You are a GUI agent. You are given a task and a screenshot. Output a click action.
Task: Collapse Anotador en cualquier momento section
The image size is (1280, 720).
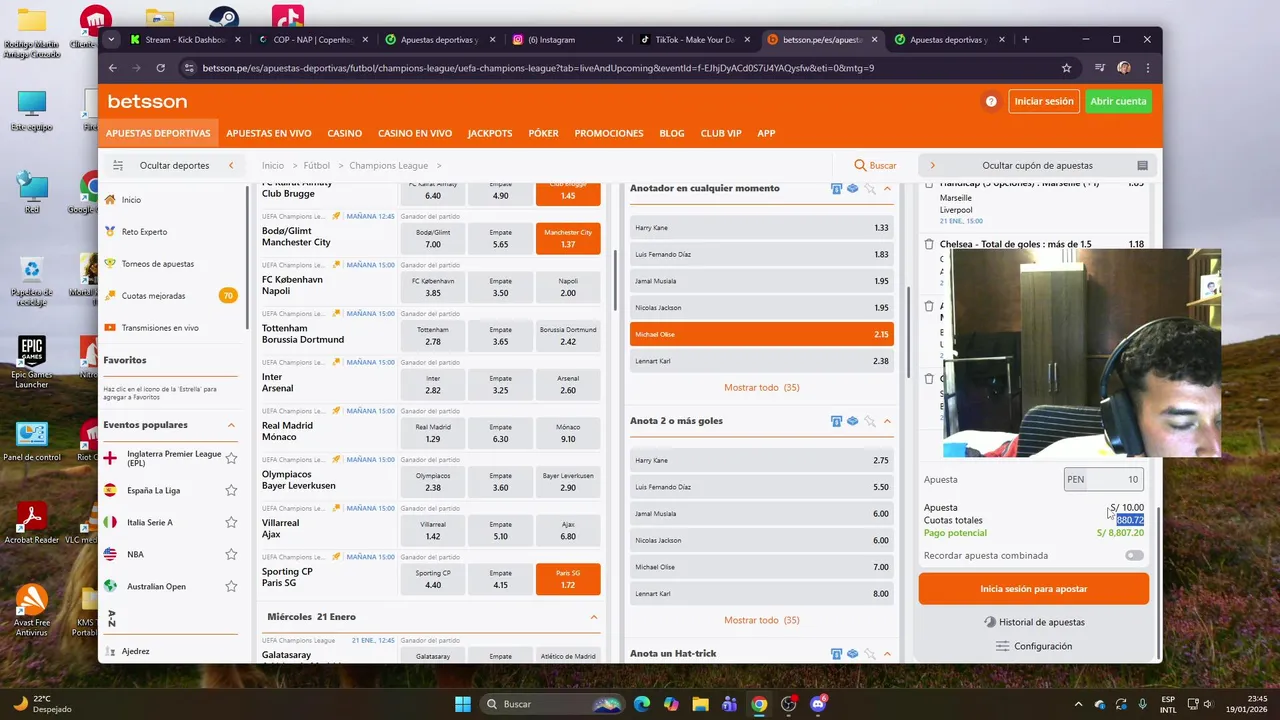click(887, 188)
